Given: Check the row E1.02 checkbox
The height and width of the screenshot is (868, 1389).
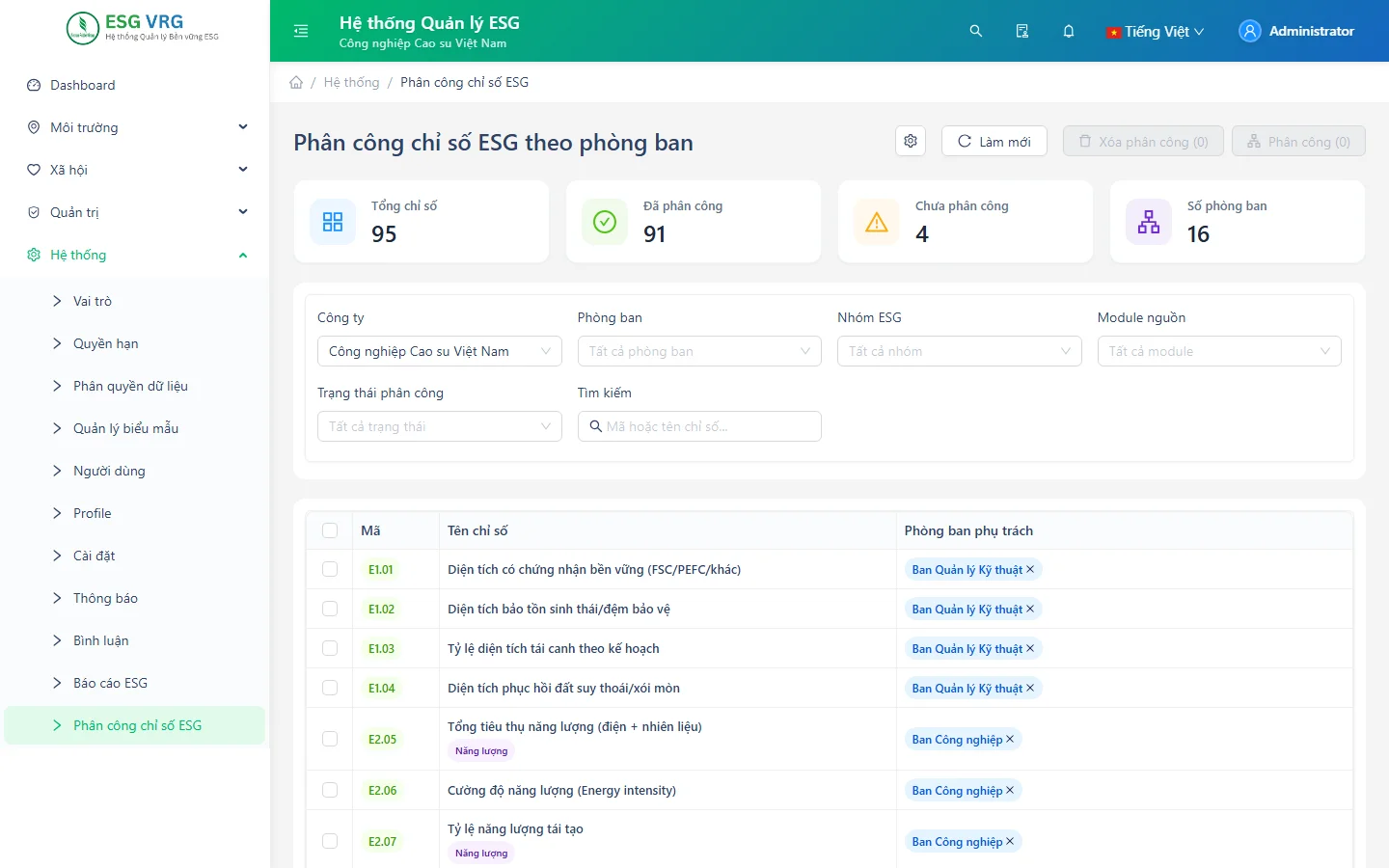Looking at the screenshot, I should tap(330, 609).
